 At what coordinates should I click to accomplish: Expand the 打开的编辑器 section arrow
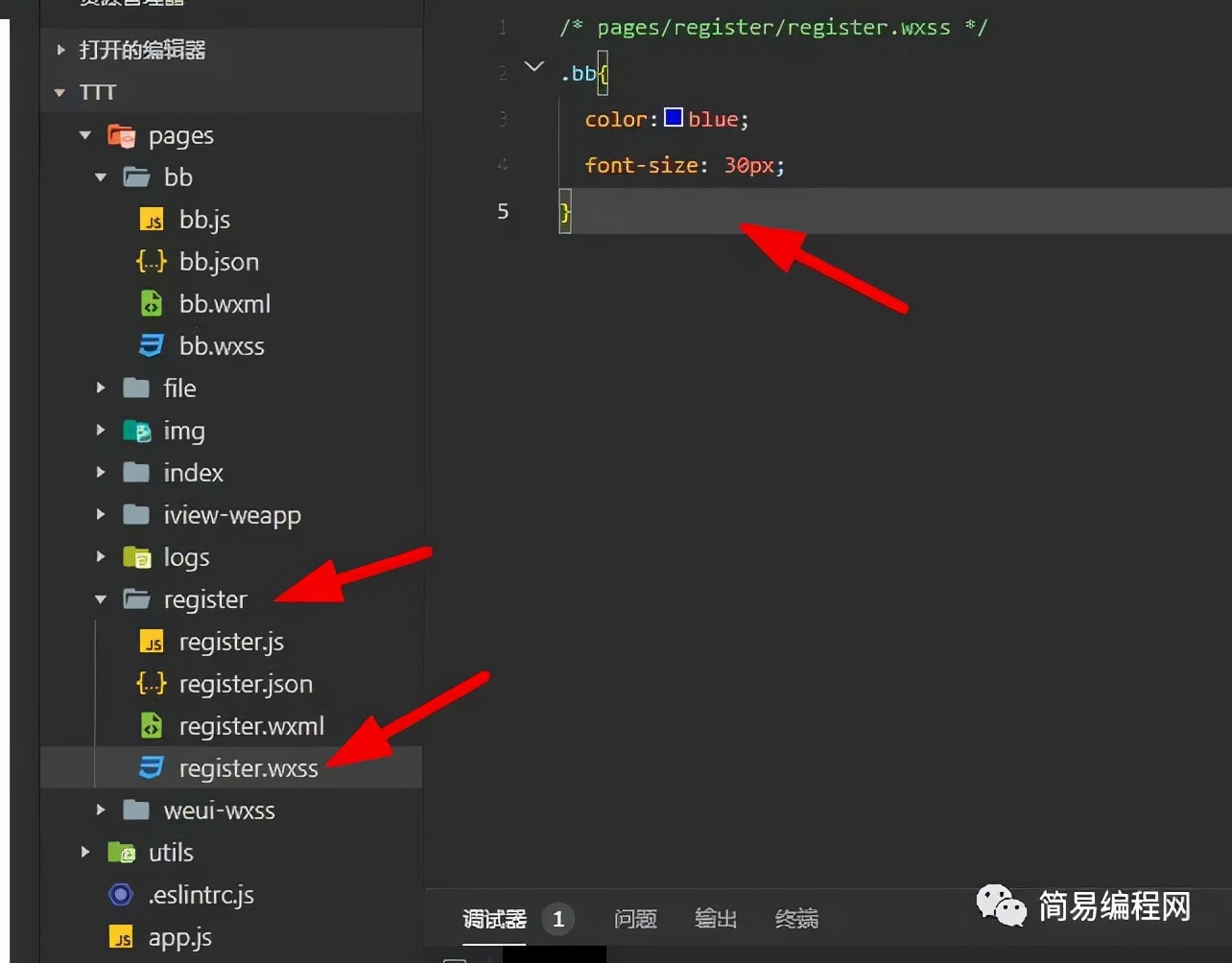(61, 50)
